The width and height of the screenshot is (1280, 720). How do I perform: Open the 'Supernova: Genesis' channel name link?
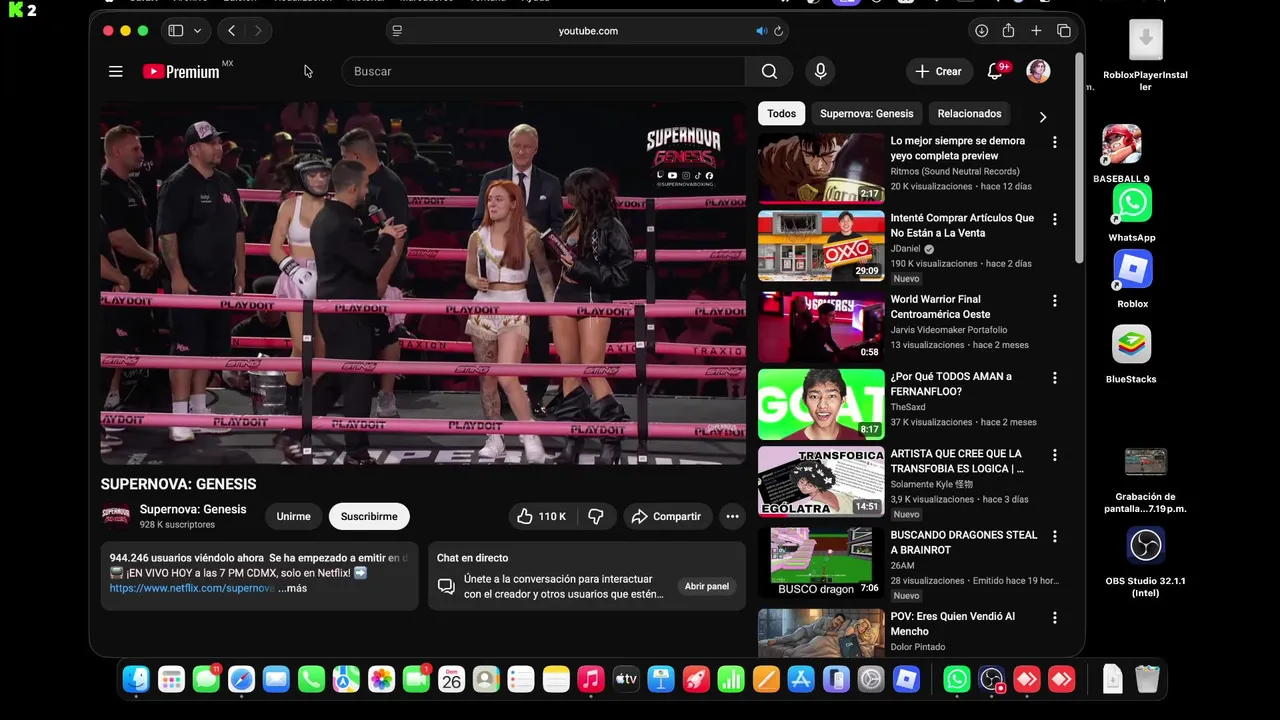point(193,509)
